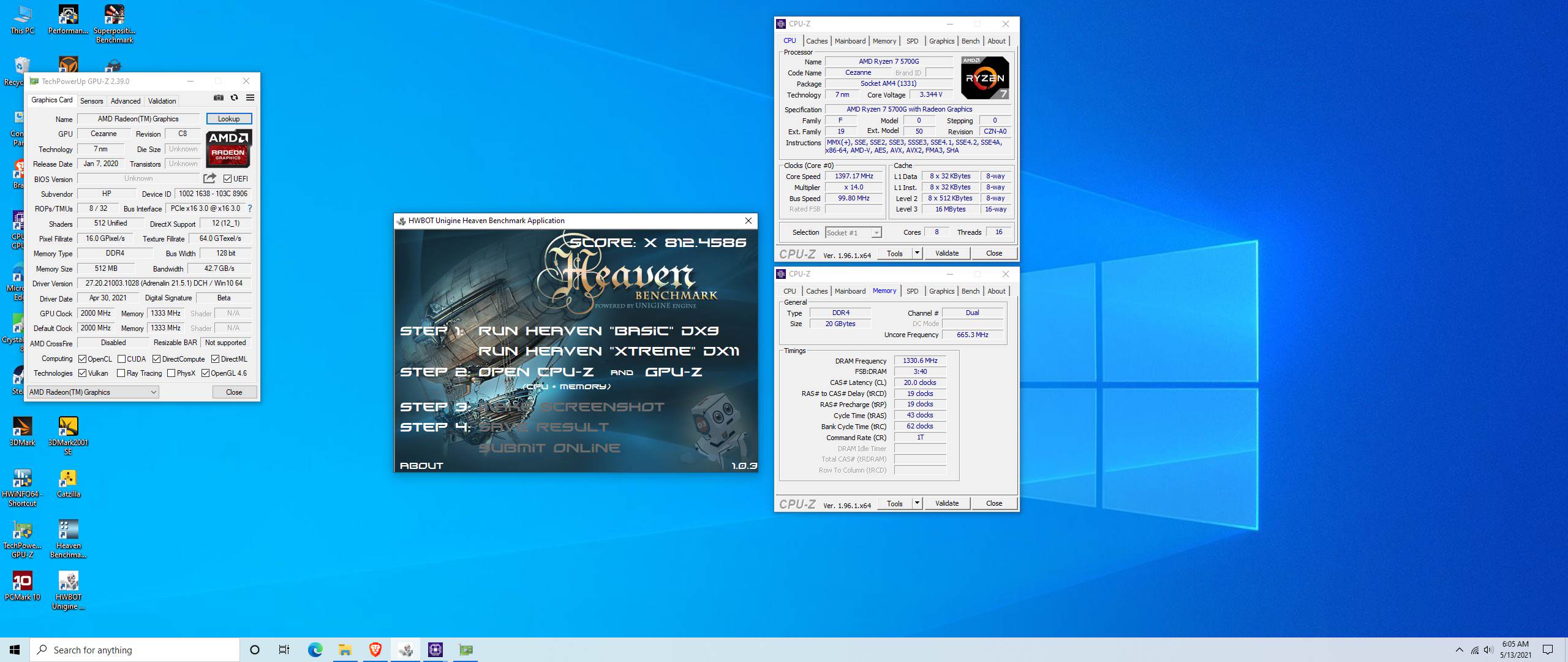Click Lookup button in GPU-Z

tap(229, 119)
